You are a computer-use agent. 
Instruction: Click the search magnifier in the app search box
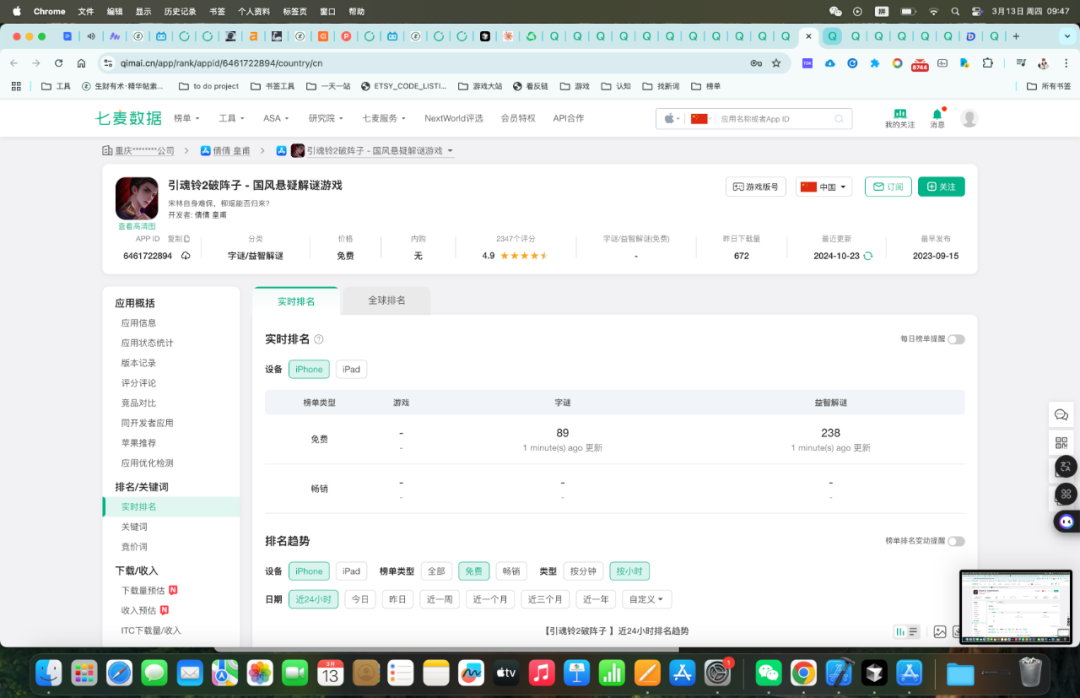tap(839, 119)
